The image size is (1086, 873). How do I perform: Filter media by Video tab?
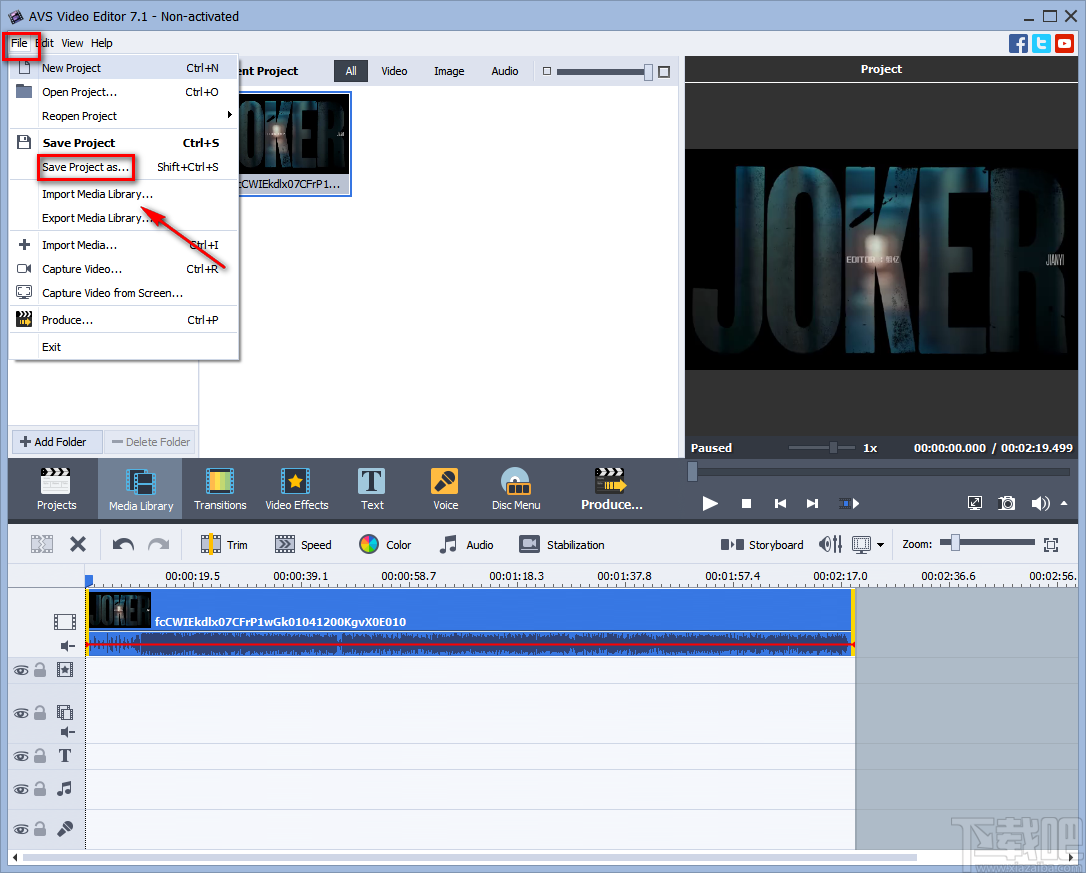(x=394, y=71)
